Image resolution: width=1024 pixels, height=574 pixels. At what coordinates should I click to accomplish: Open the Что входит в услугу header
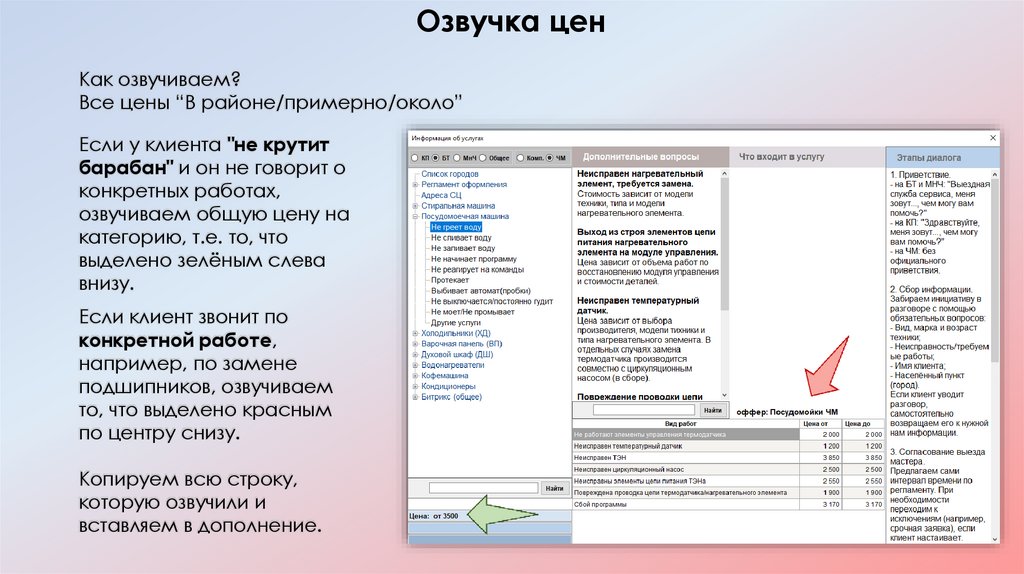click(807, 157)
